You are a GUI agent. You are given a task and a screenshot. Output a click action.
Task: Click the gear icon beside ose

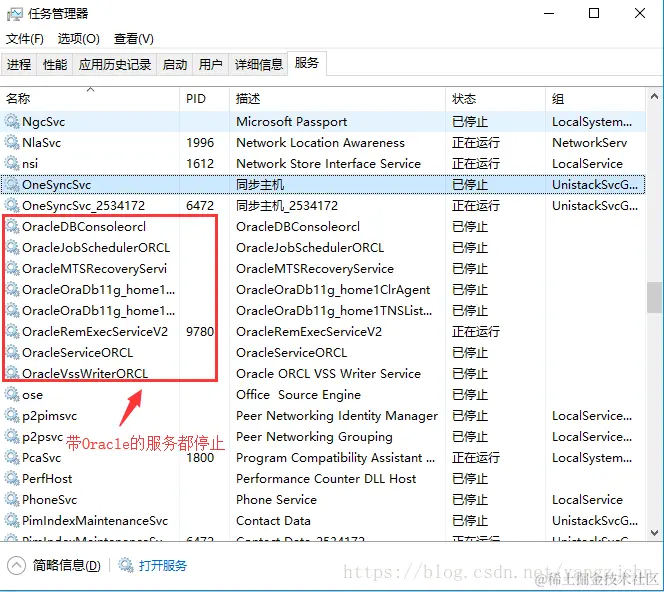tap(12, 395)
